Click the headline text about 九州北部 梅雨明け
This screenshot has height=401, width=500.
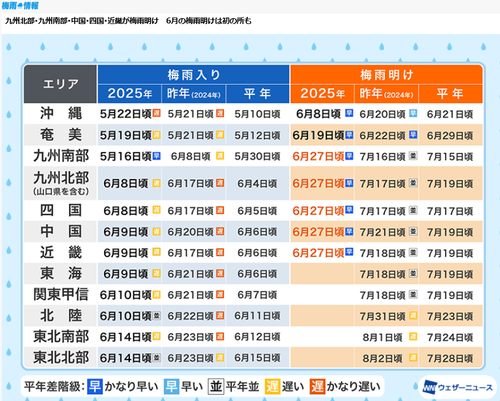point(128,21)
